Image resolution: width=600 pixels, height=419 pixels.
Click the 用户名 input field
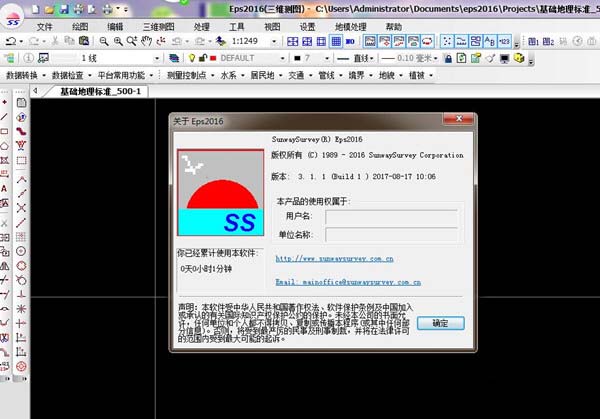coord(391,217)
